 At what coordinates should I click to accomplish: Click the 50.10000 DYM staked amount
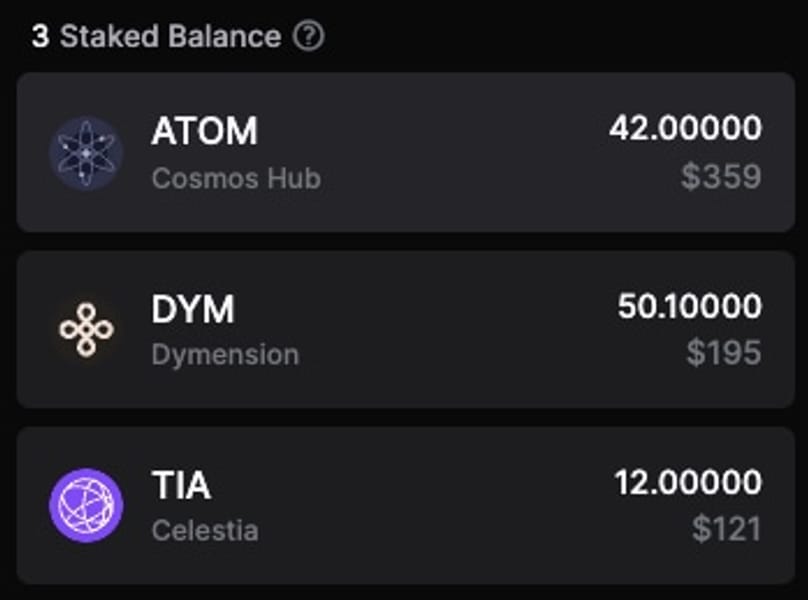point(689,306)
